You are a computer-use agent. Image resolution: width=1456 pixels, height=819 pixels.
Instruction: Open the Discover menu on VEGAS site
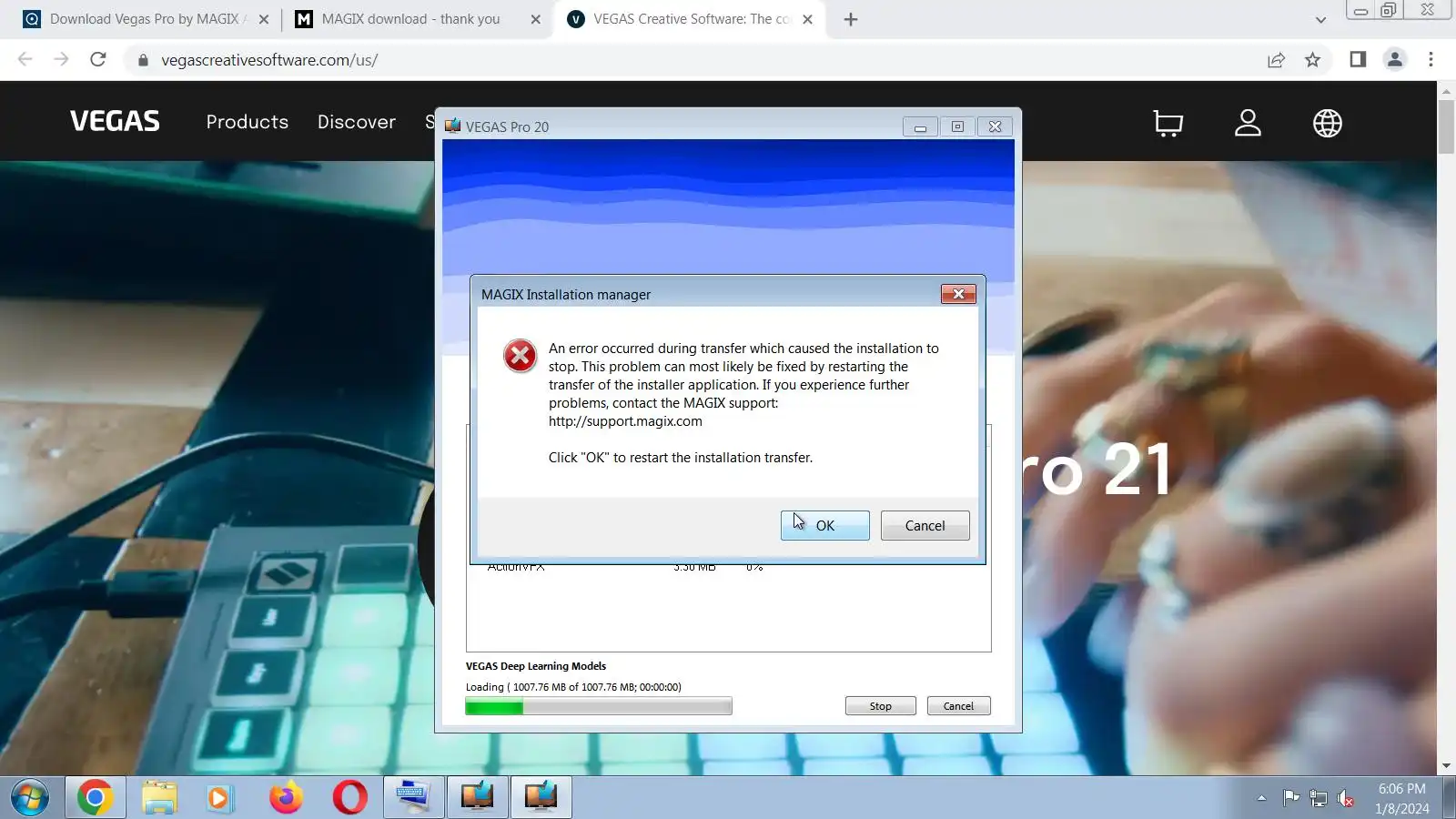click(x=356, y=122)
